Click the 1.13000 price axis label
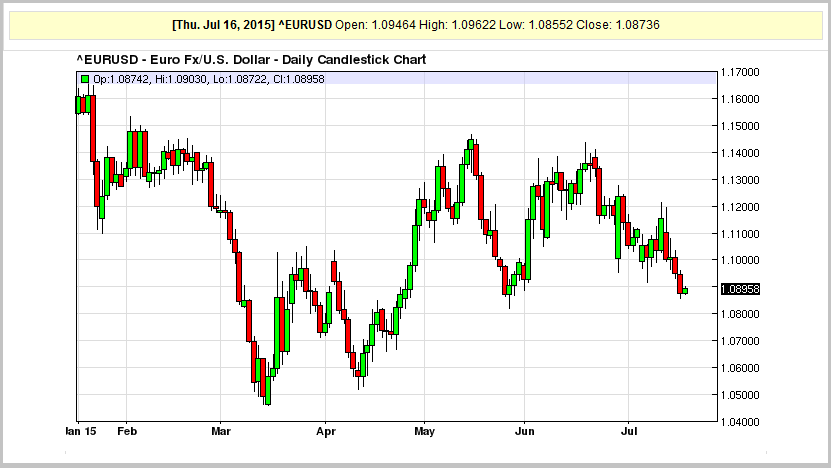Screen dimensions: 831x468 click(740, 180)
